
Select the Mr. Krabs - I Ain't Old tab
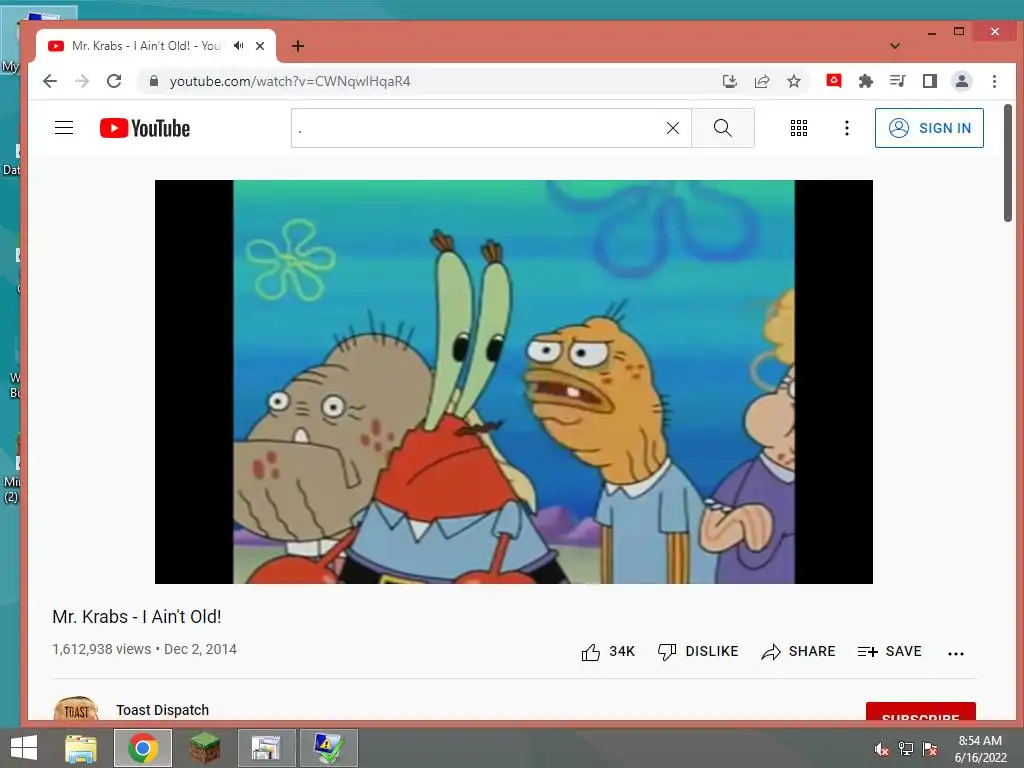[147, 46]
